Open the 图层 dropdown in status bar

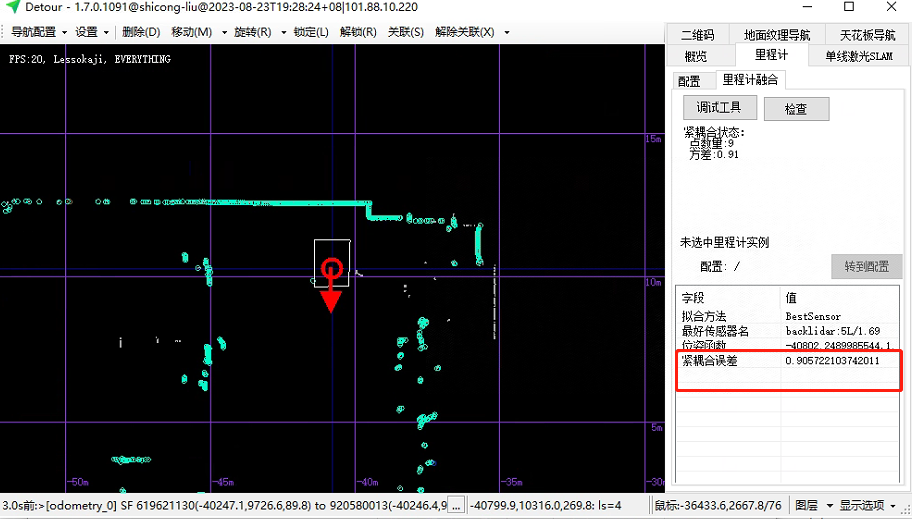pos(812,506)
